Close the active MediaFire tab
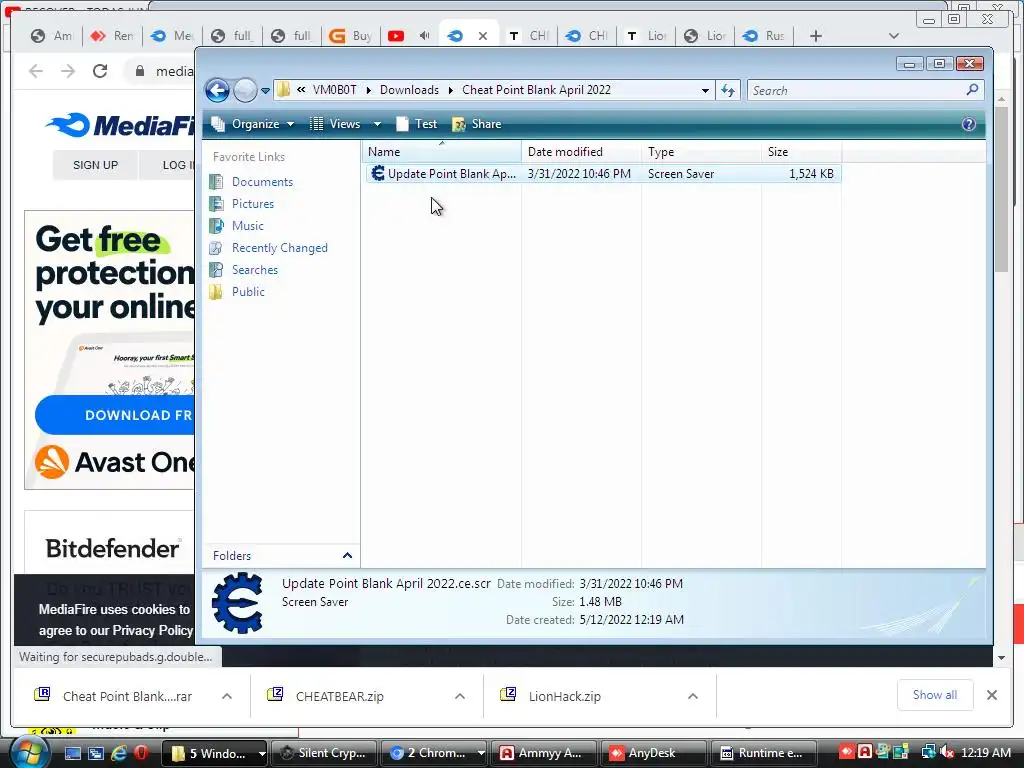The width and height of the screenshot is (1024, 768). [x=483, y=36]
